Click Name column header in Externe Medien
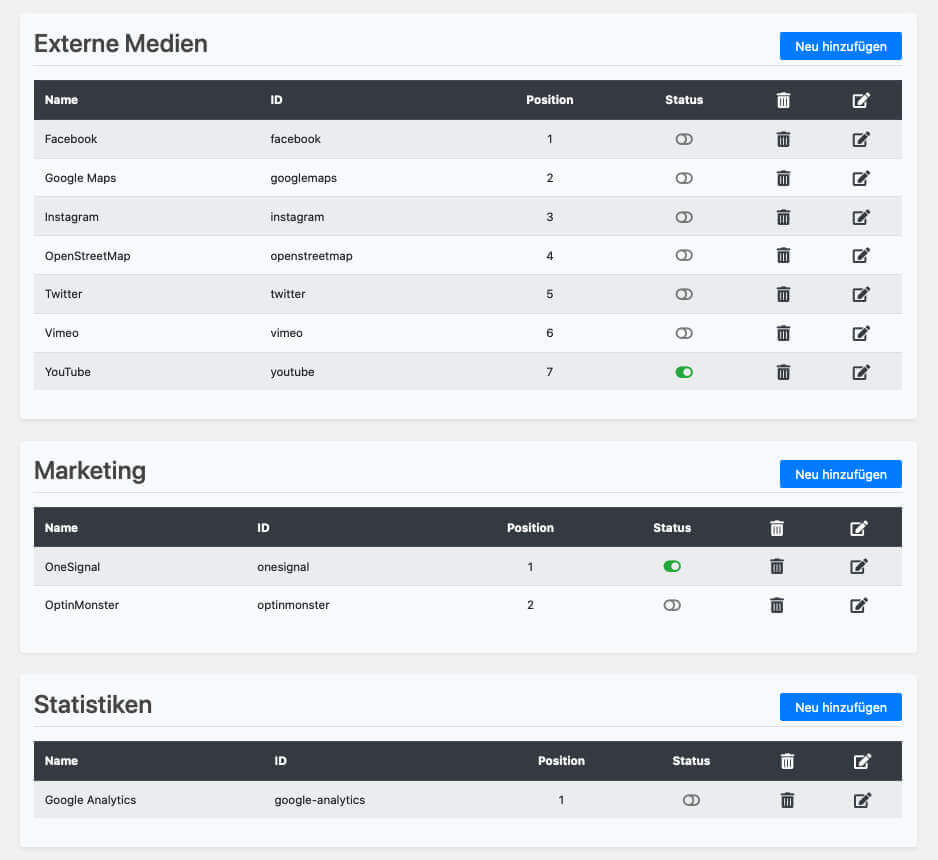The image size is (938, 860). tap(61, 100)
